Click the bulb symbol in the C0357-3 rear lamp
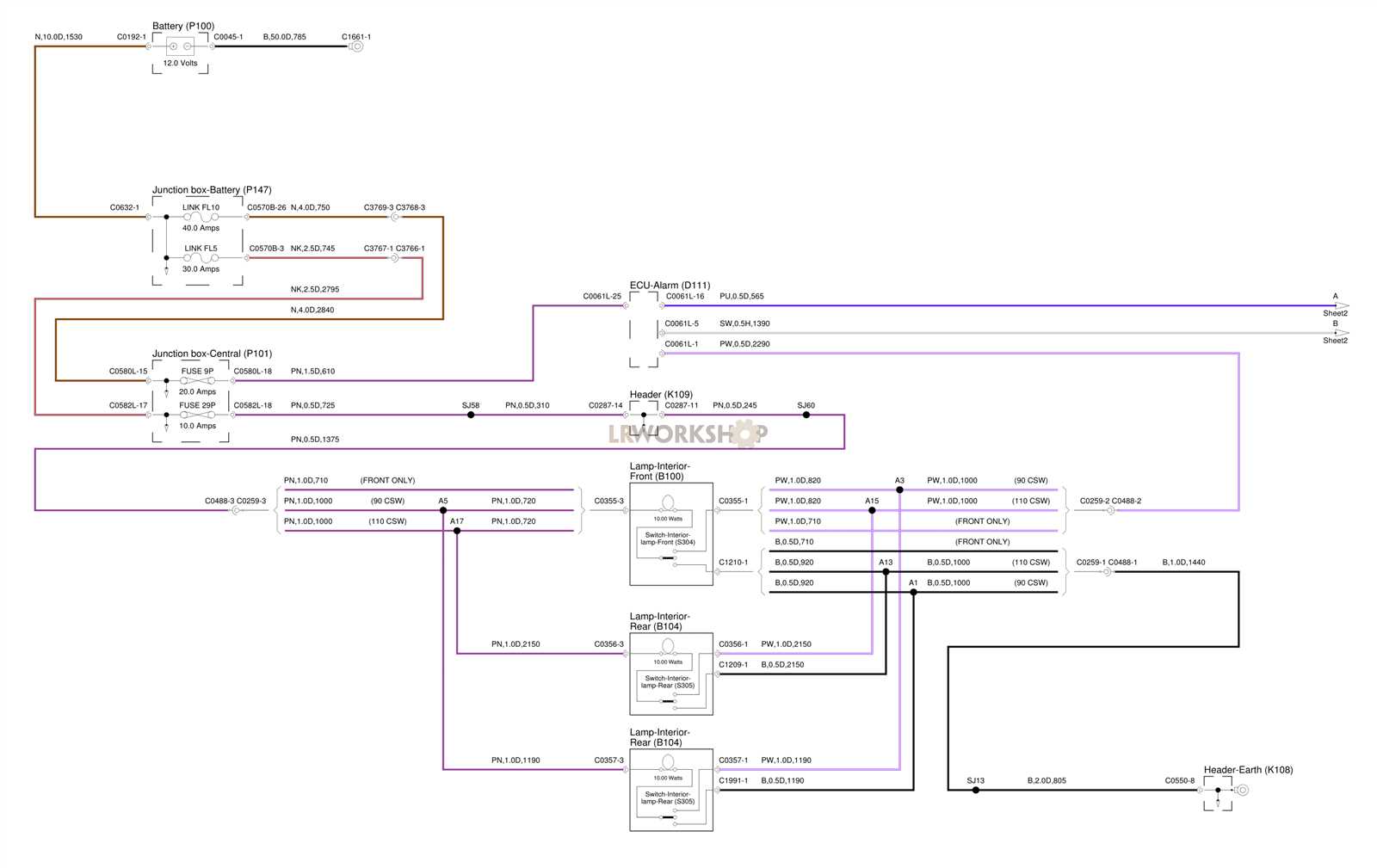Image resolution: width=1377 pixels, height=868 pixels. click(x=668, y=763)
